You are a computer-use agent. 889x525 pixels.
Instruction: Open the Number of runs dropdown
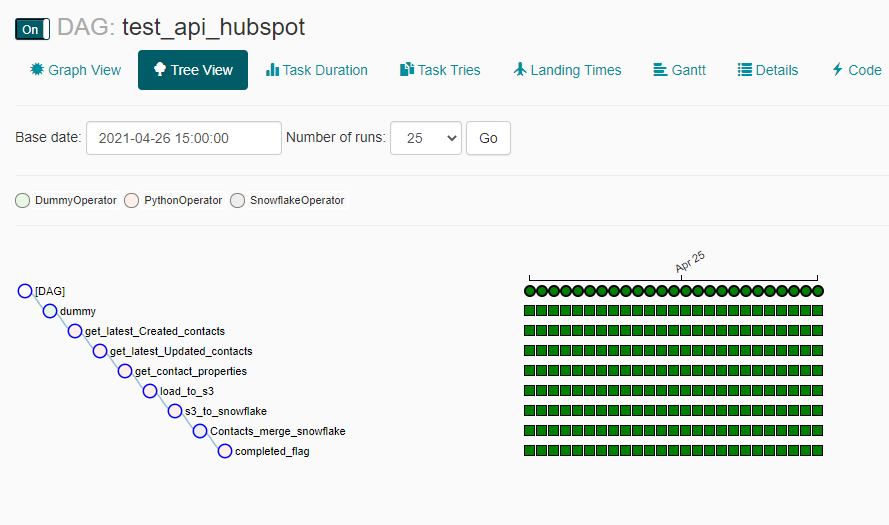tap(426, 138)
